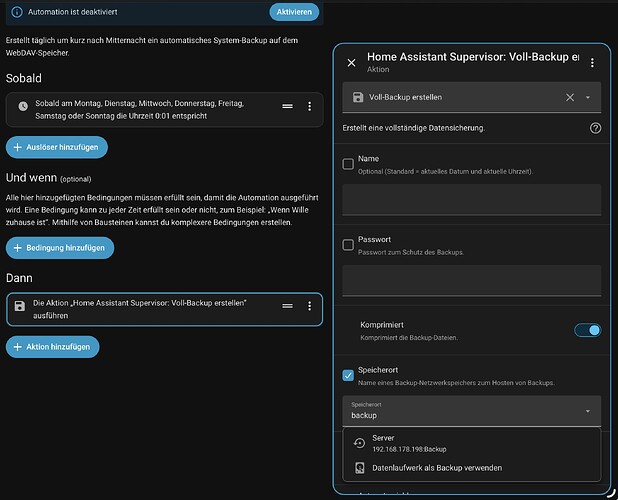Click the drive icon beside Datenlaufwerk option
The width and height of the screenshot is (618, 500).
coord(360,468)
